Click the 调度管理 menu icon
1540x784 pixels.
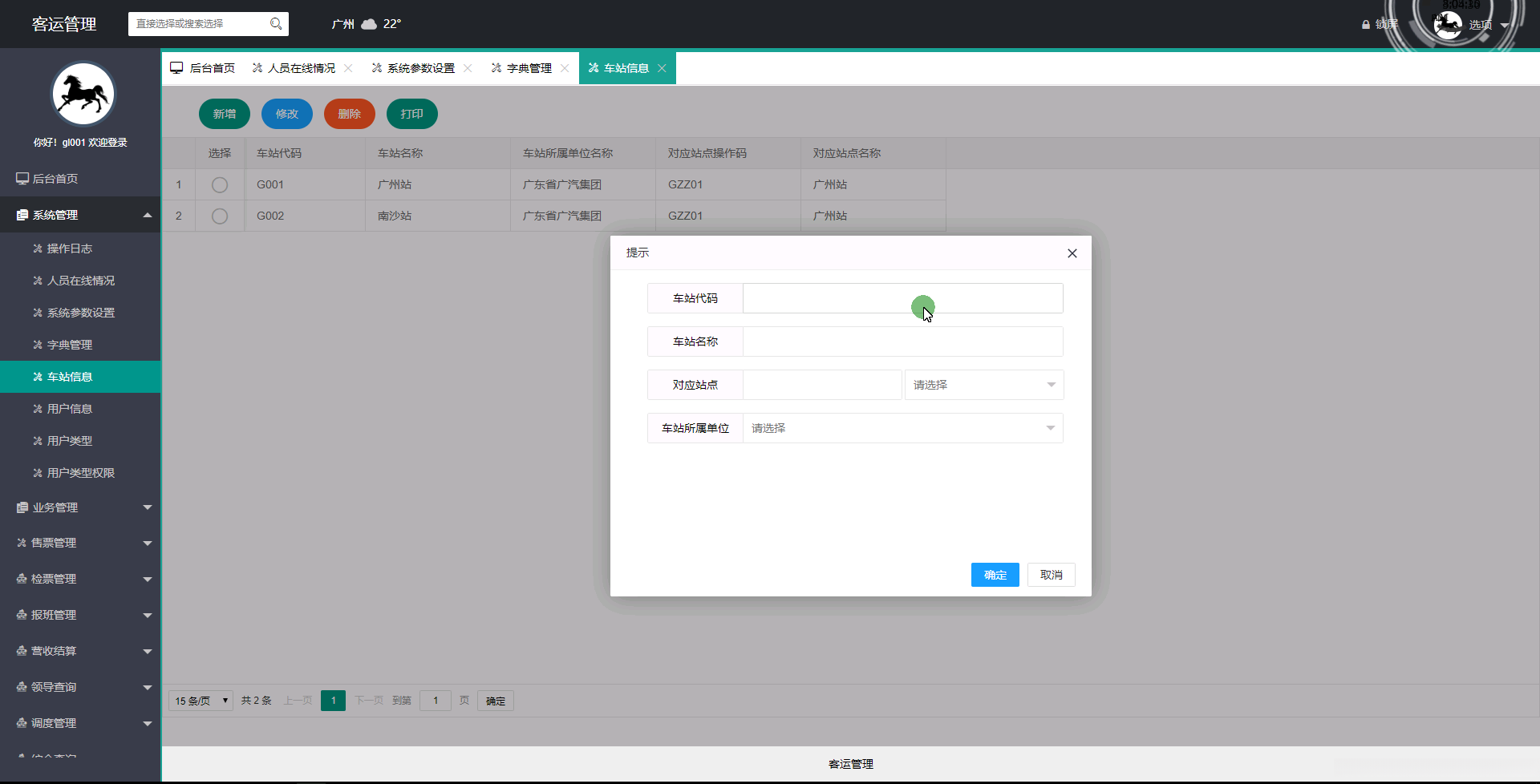click(x=22, y=723)
